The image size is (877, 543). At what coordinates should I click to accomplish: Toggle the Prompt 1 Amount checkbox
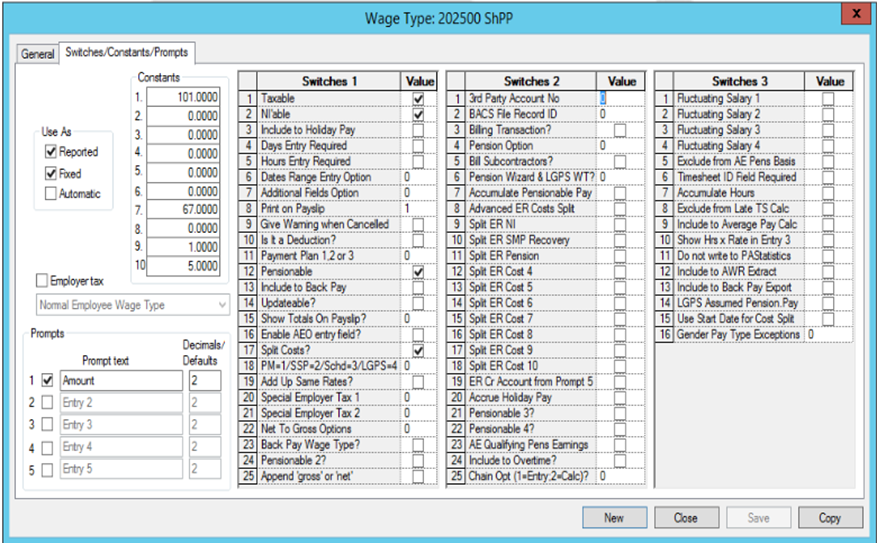(x=48, y=380)
